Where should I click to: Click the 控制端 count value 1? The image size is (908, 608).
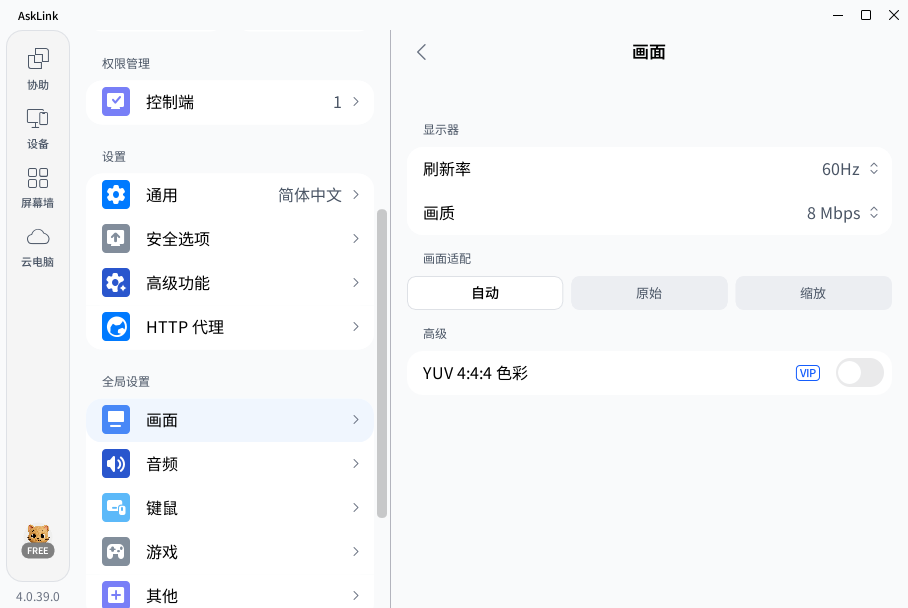tap(337, 102)
